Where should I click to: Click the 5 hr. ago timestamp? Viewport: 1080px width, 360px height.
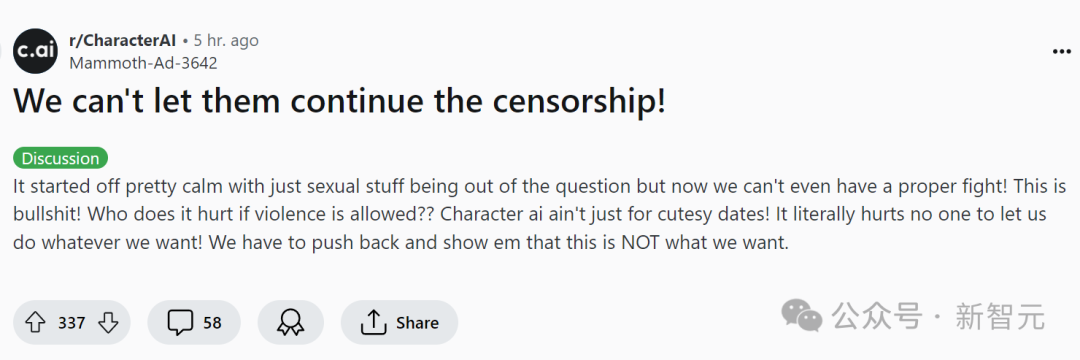pyautogui.click(x=226, y=41)
